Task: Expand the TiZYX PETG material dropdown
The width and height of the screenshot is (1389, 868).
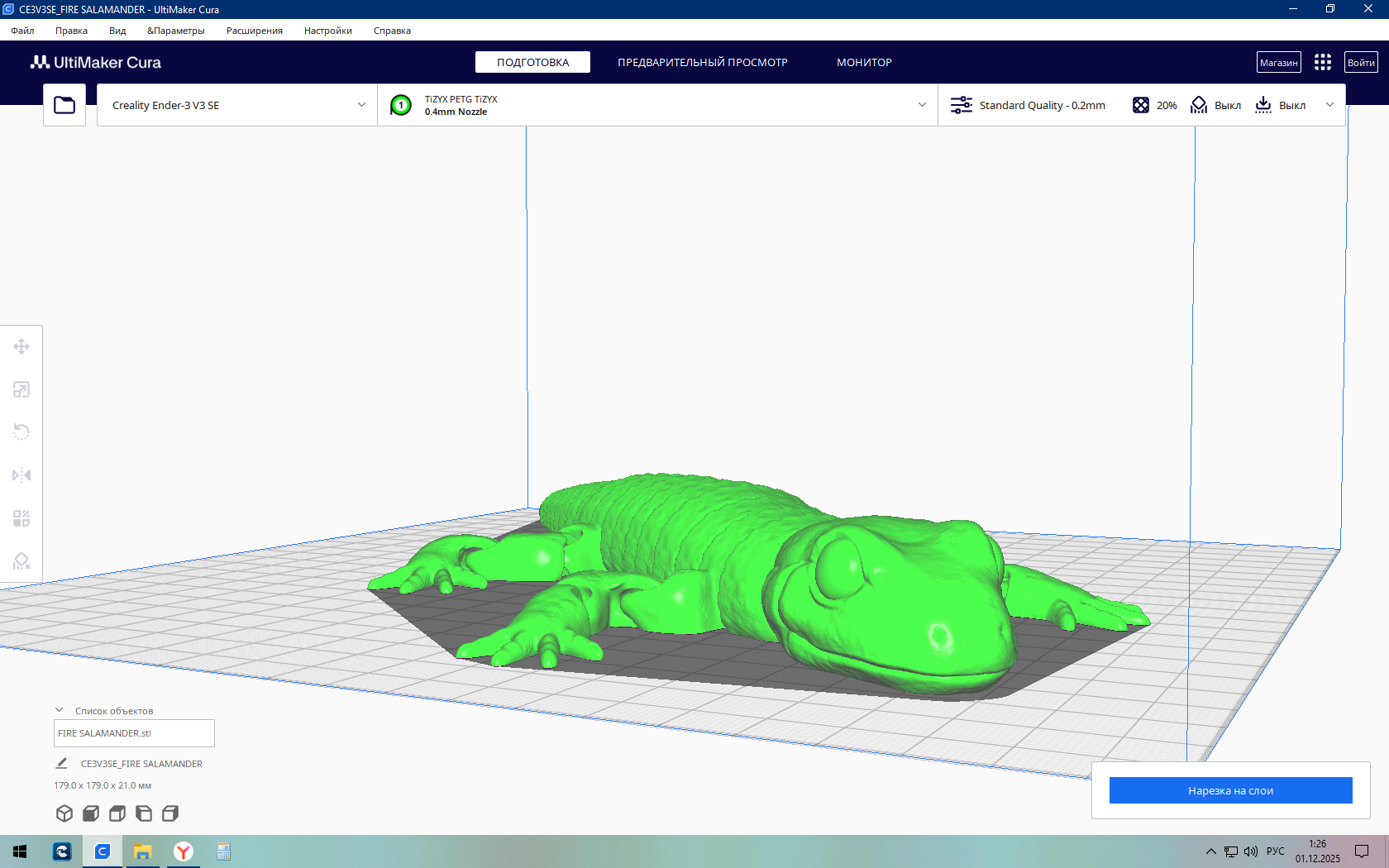Action: (658, 105)
